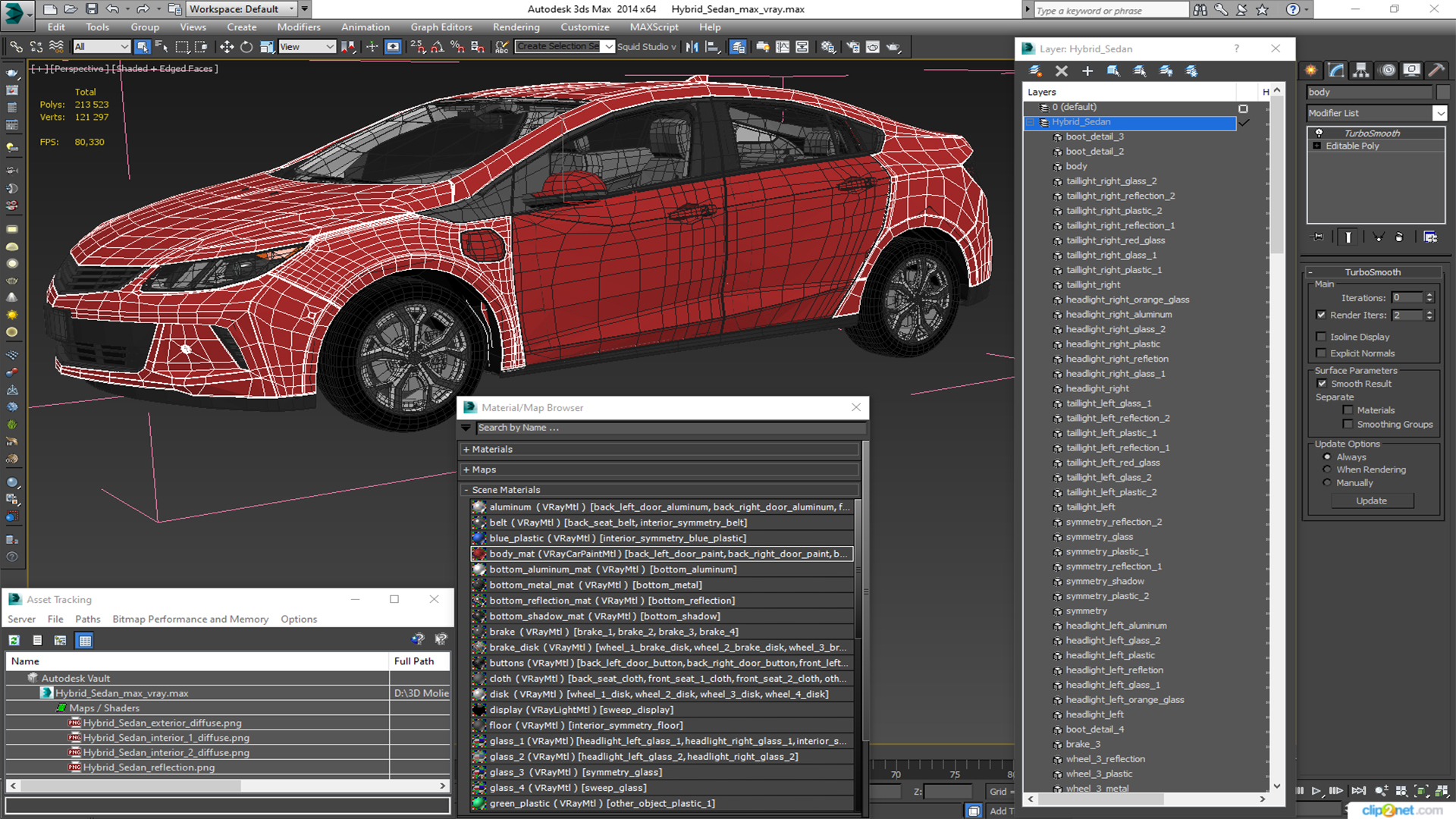Collapse the Hybrid_Sedan layer tree

[x=1031, y=122]
